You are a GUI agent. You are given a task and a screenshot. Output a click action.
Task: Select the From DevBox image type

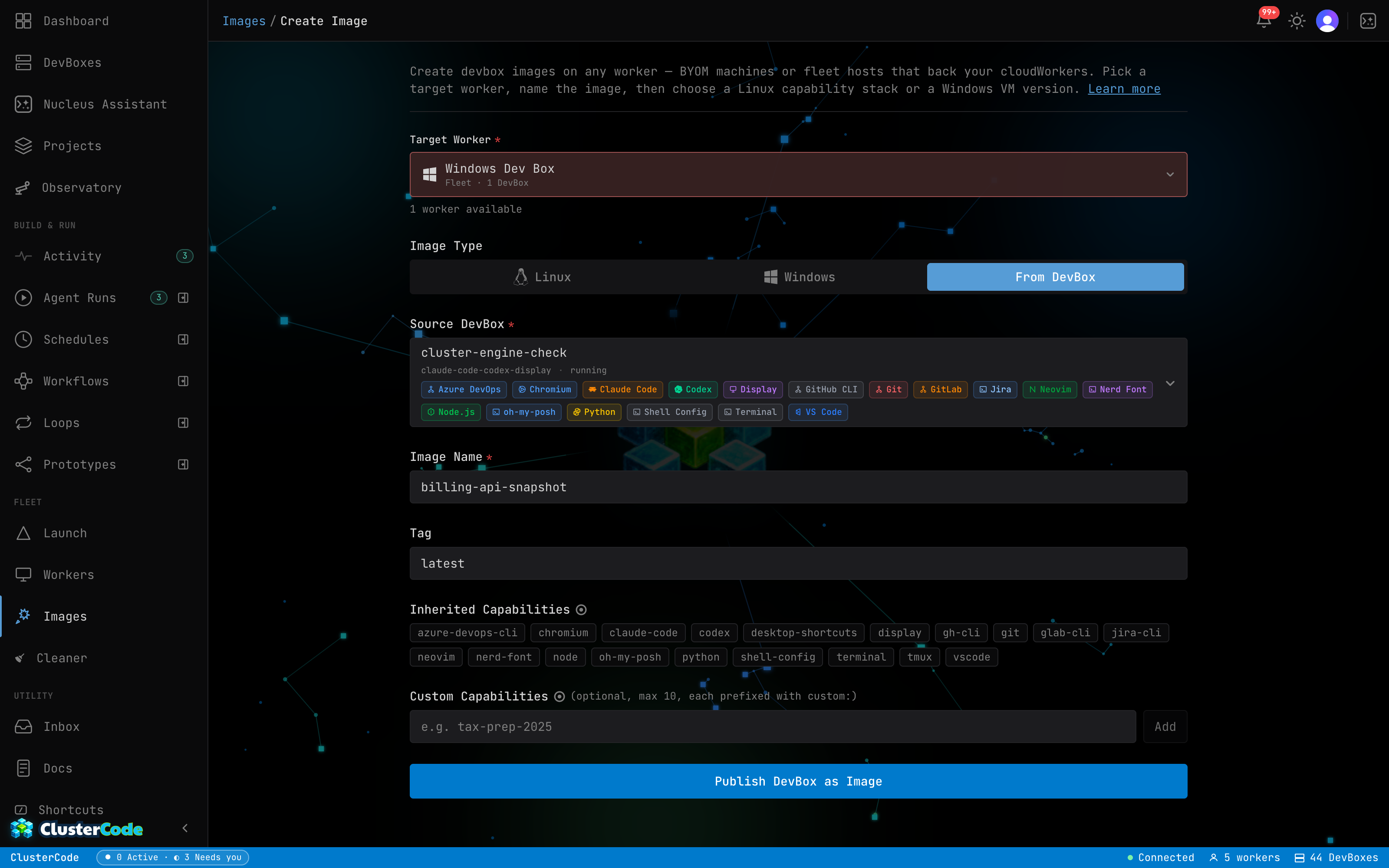[1055, 277]
